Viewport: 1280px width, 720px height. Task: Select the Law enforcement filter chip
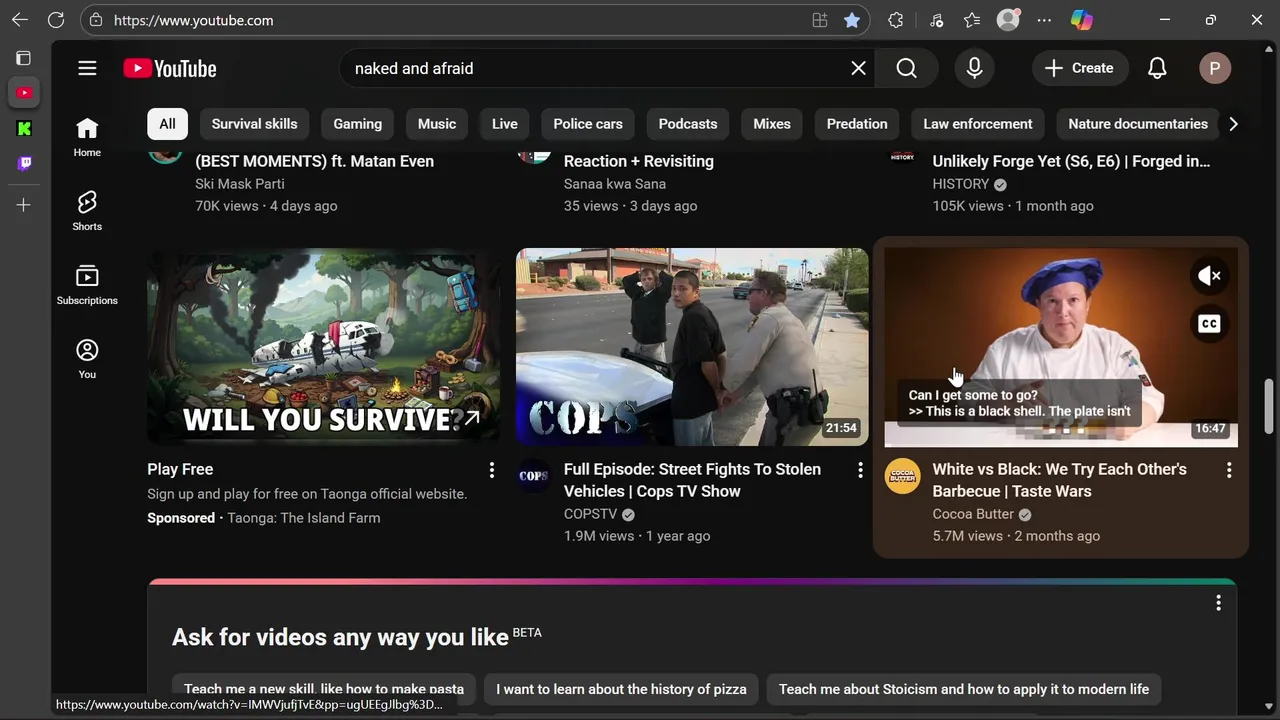pos(978,124)
